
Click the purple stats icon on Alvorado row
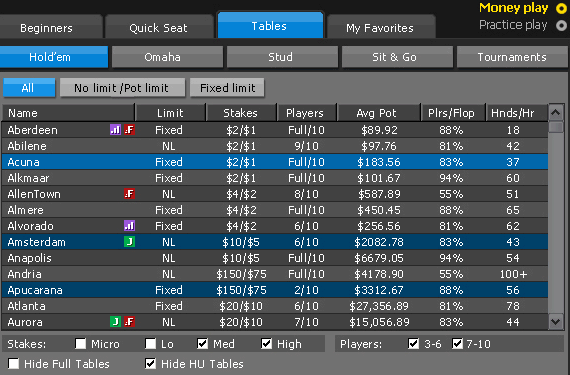click(129, 226)
